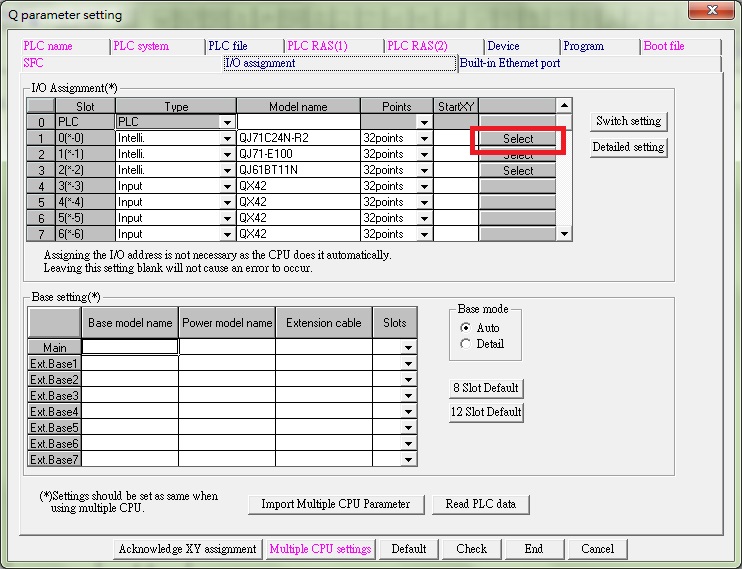Click the Switch setting button
Viewport: 742px width, 569px height.
tap(628, 121)
